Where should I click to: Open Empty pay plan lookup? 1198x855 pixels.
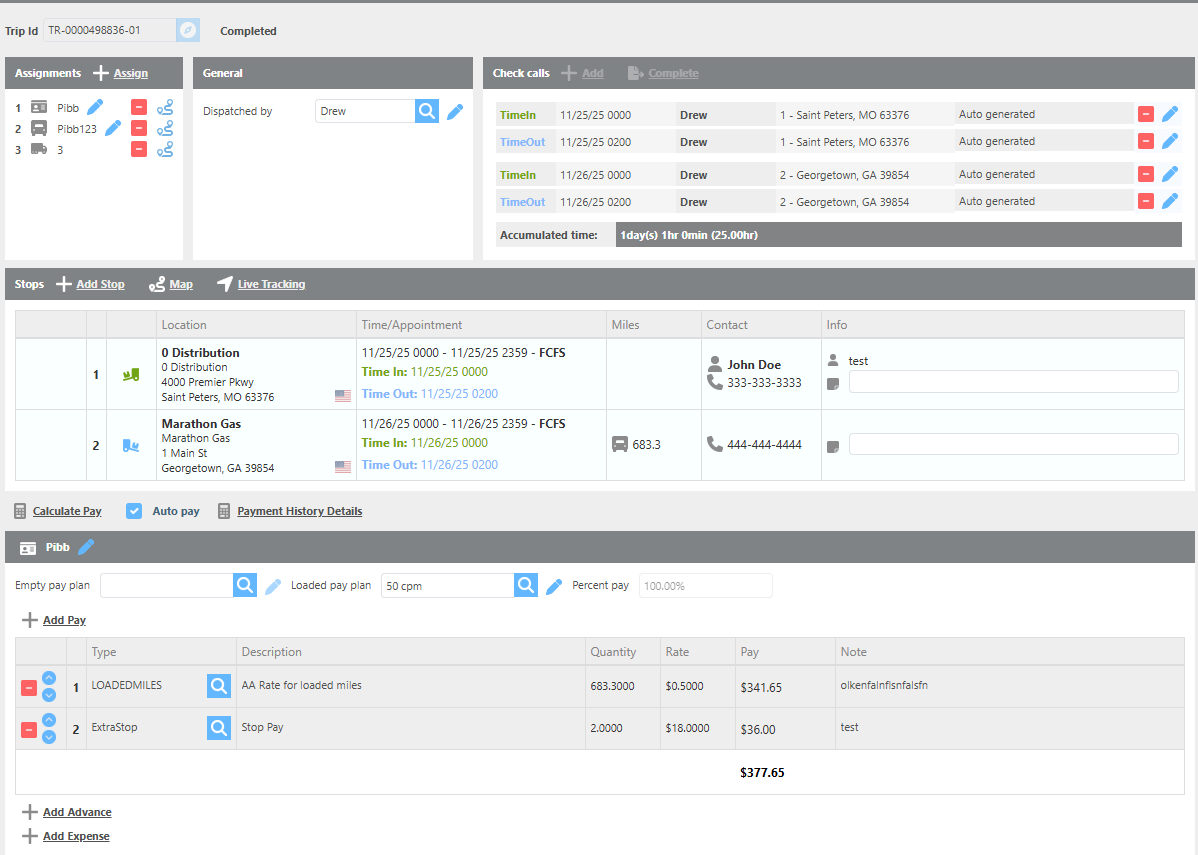pos(245,586)
